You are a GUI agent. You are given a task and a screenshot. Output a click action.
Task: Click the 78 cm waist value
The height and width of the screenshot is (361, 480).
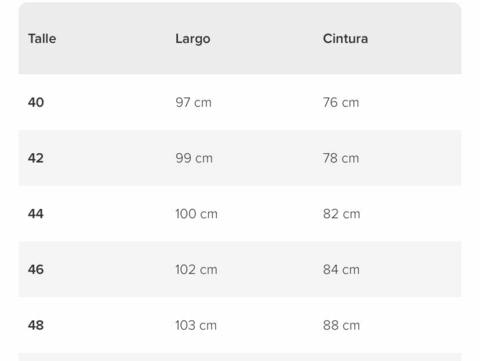[341, 158]
